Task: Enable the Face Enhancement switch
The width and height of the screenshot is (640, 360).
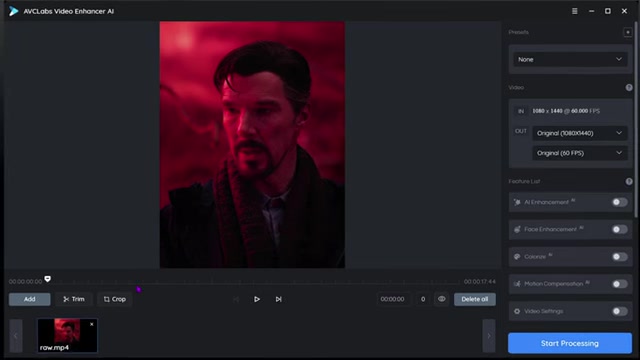Action: click(620, 229)
